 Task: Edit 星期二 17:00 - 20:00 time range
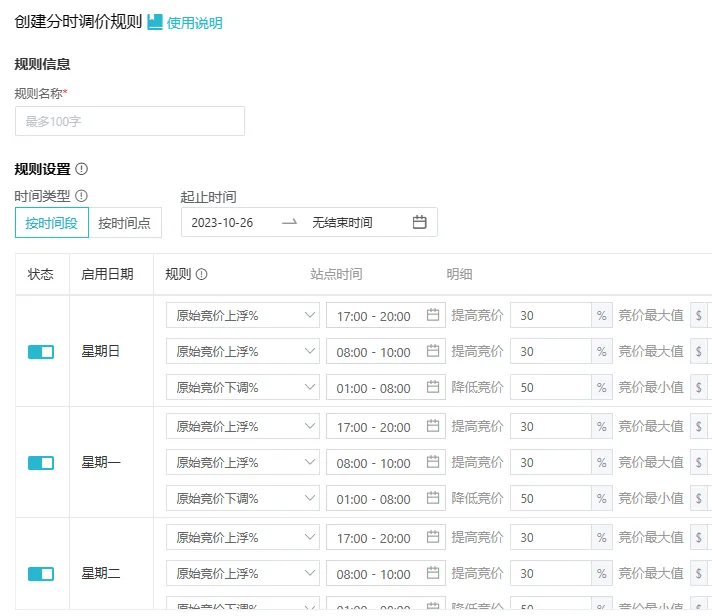tap(386, 537)
